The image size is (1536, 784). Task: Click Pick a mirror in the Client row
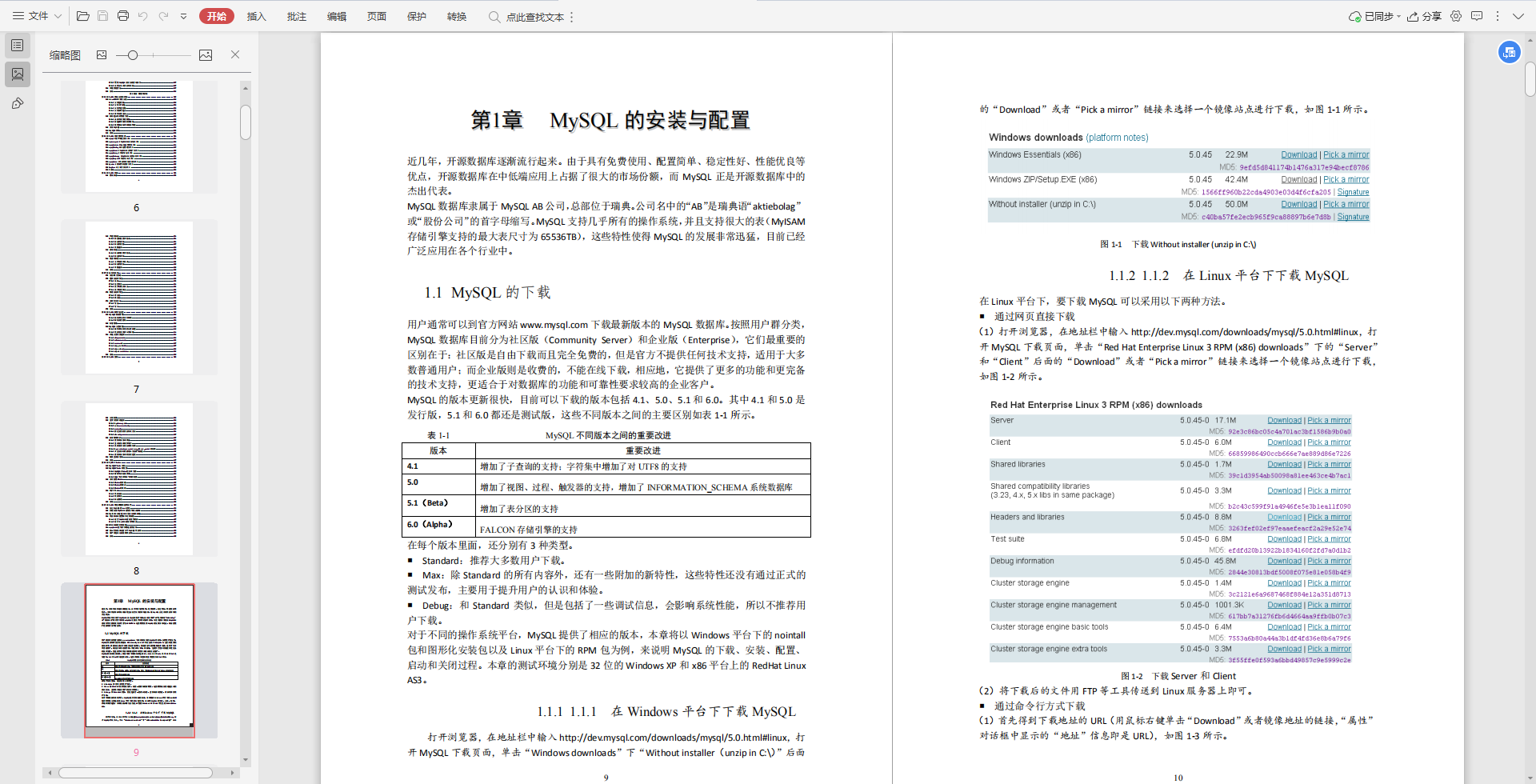(x=1330, y=442)
